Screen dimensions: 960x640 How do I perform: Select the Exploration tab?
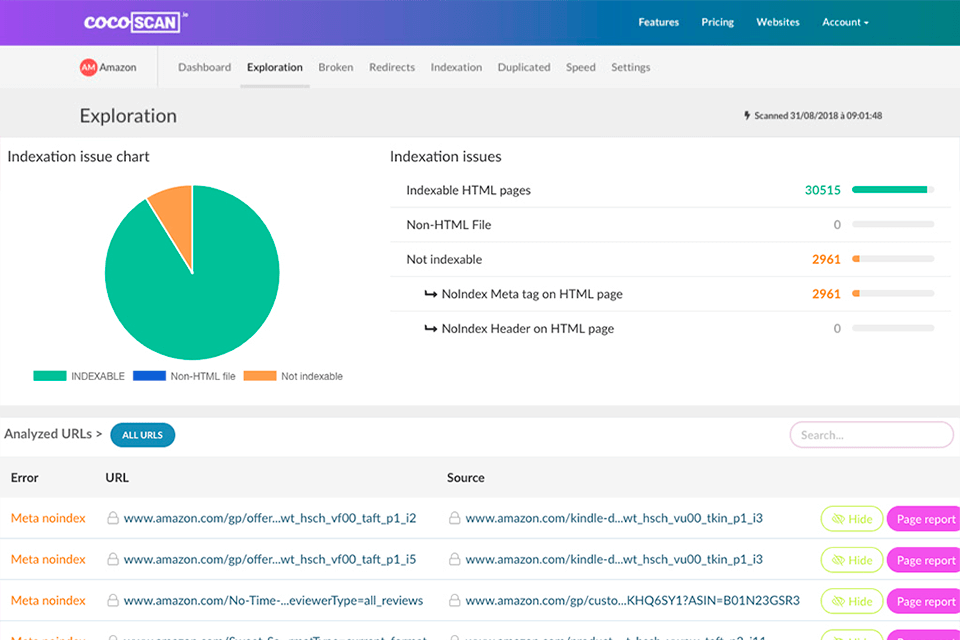click(x=275, y=67)
